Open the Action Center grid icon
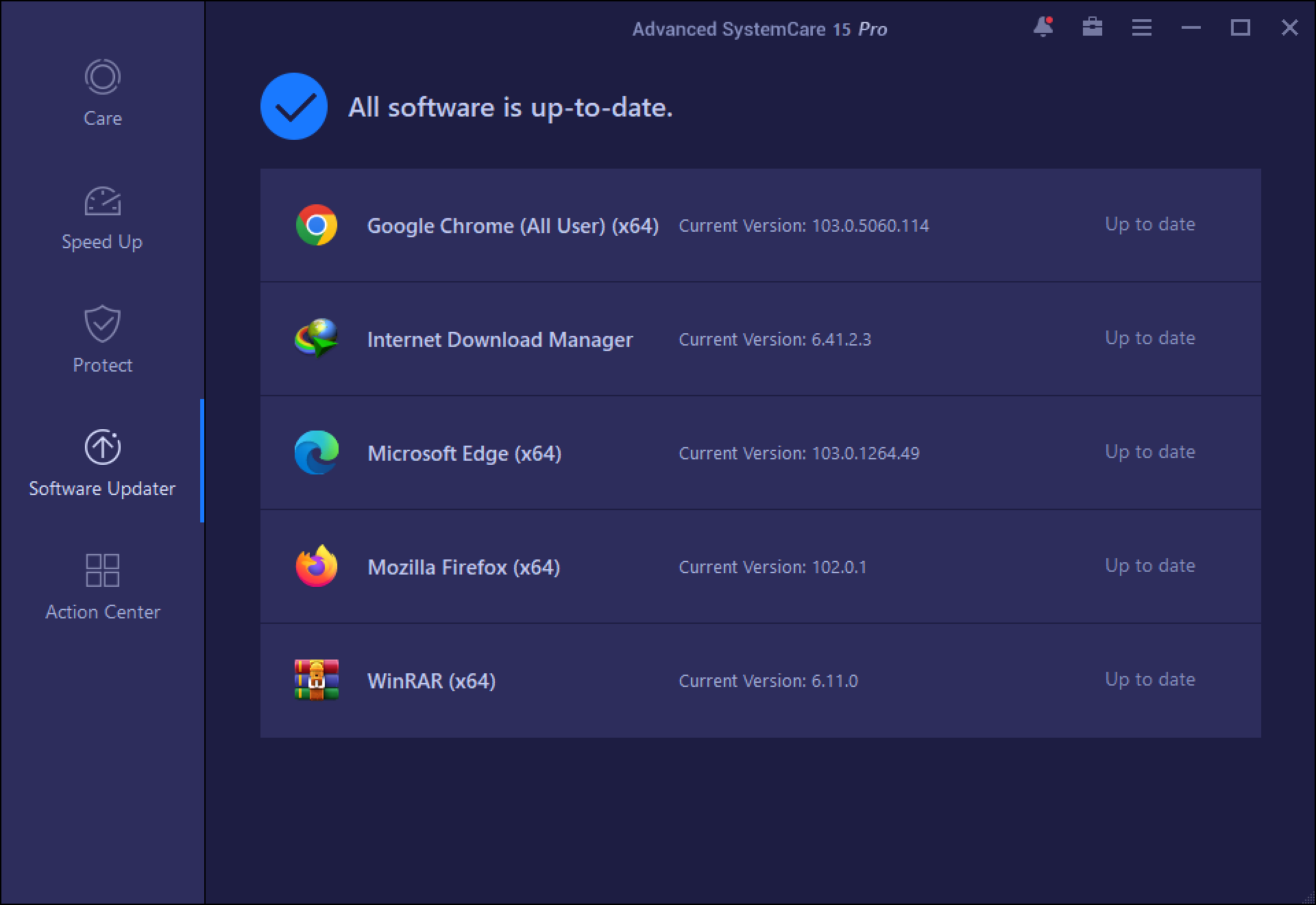This screenshot has width=1316, height=905. tap(103, 570)
